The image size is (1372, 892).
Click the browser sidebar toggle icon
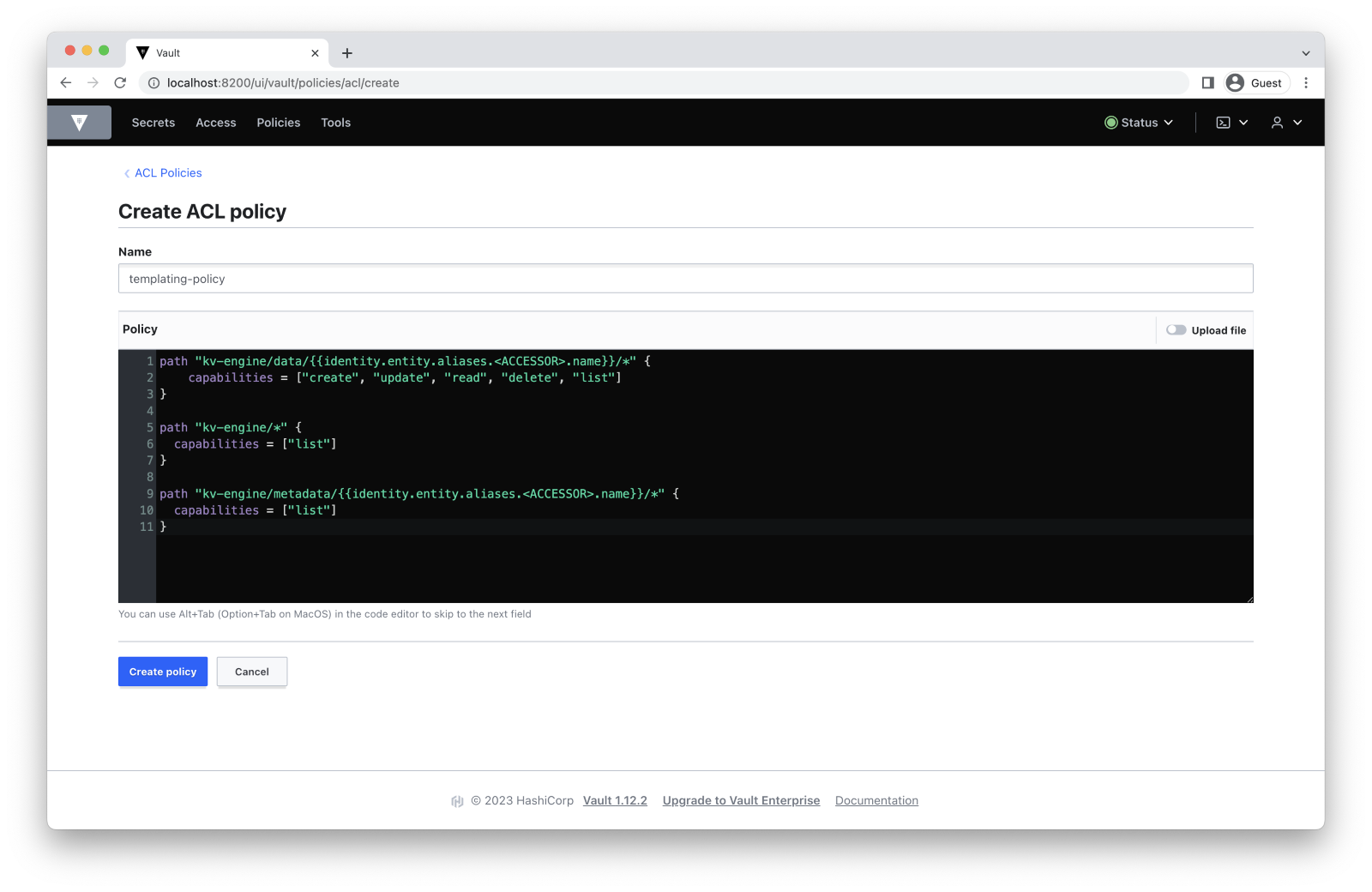coord(1209,82)
